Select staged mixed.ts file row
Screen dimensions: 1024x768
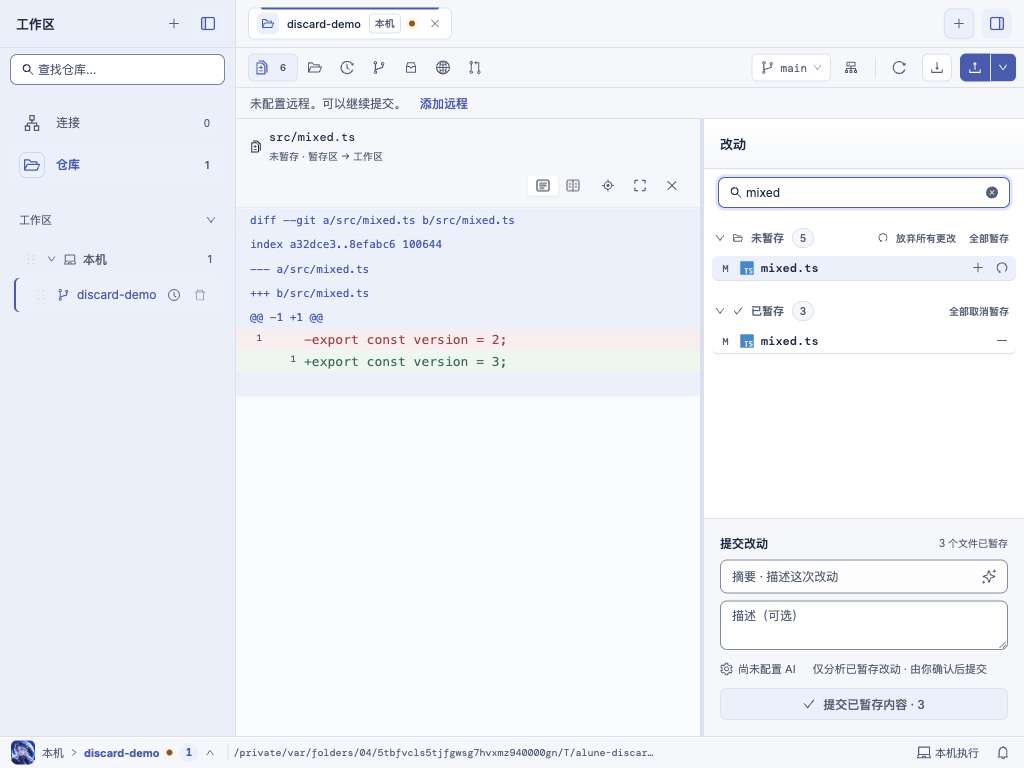click(863, 341)
